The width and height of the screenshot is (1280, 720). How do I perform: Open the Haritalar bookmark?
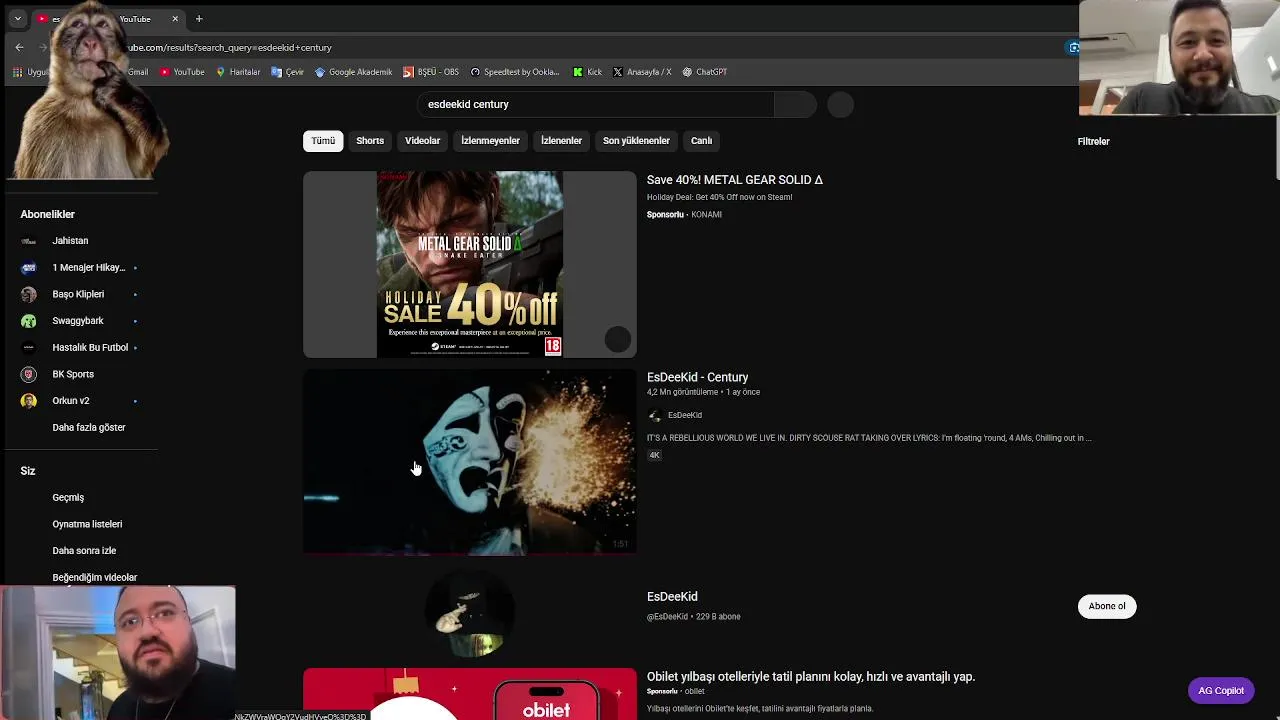coord(238,72)
